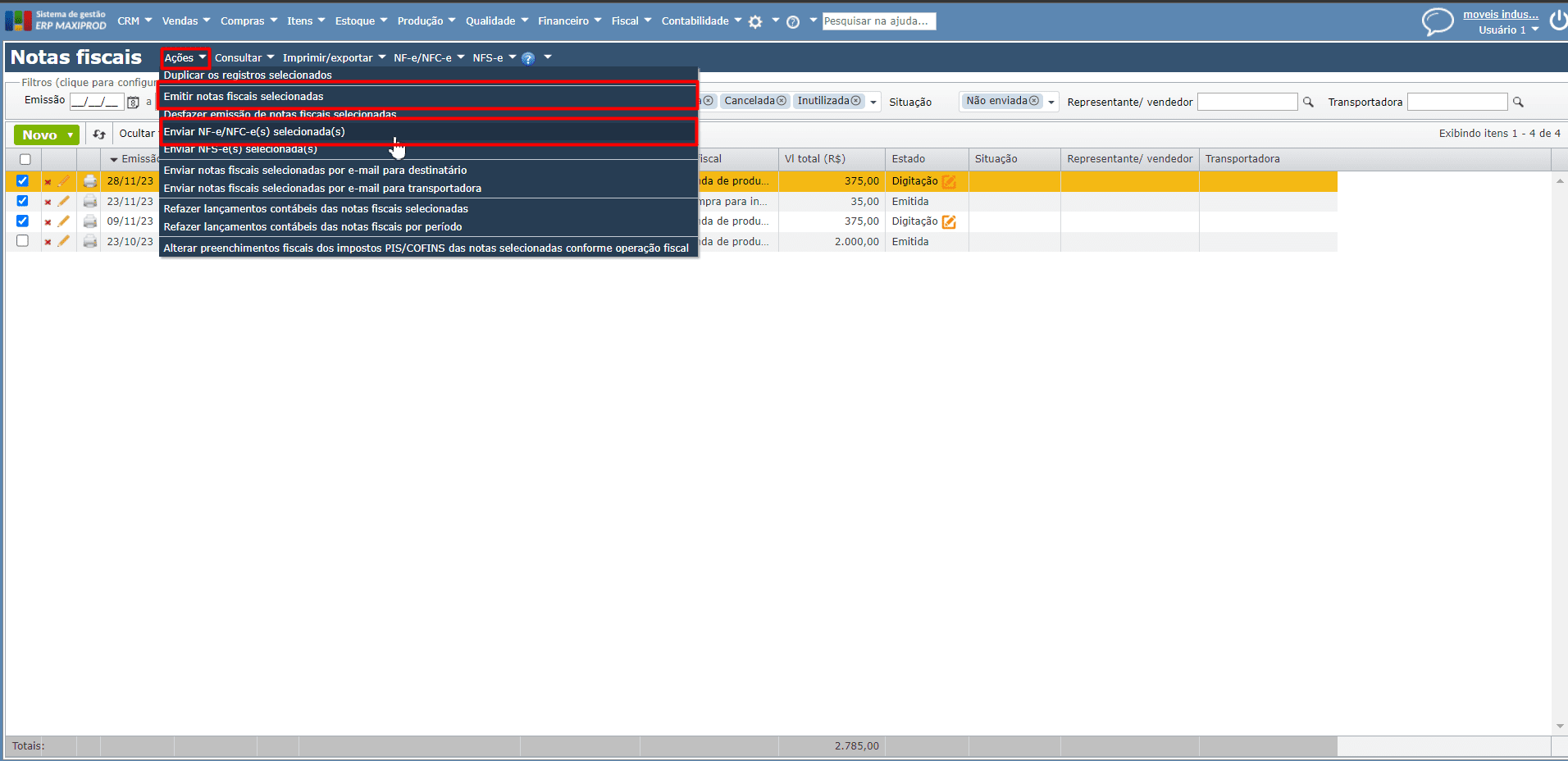Open the moveis indus... company link

point(1501,15)
